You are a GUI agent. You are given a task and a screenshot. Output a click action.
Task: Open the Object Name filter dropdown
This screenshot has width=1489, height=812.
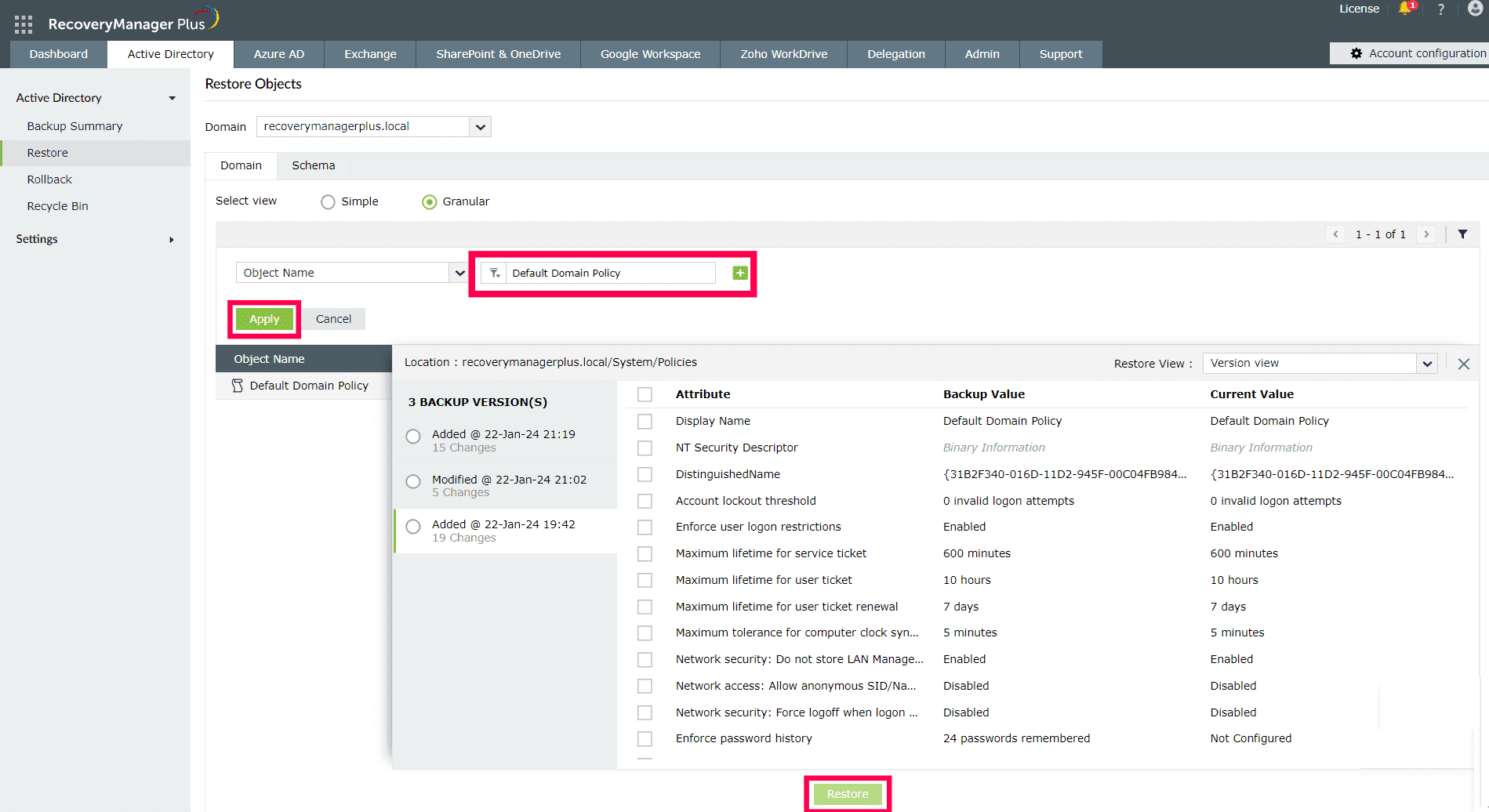pyautogui.click(x=459, y=273)
